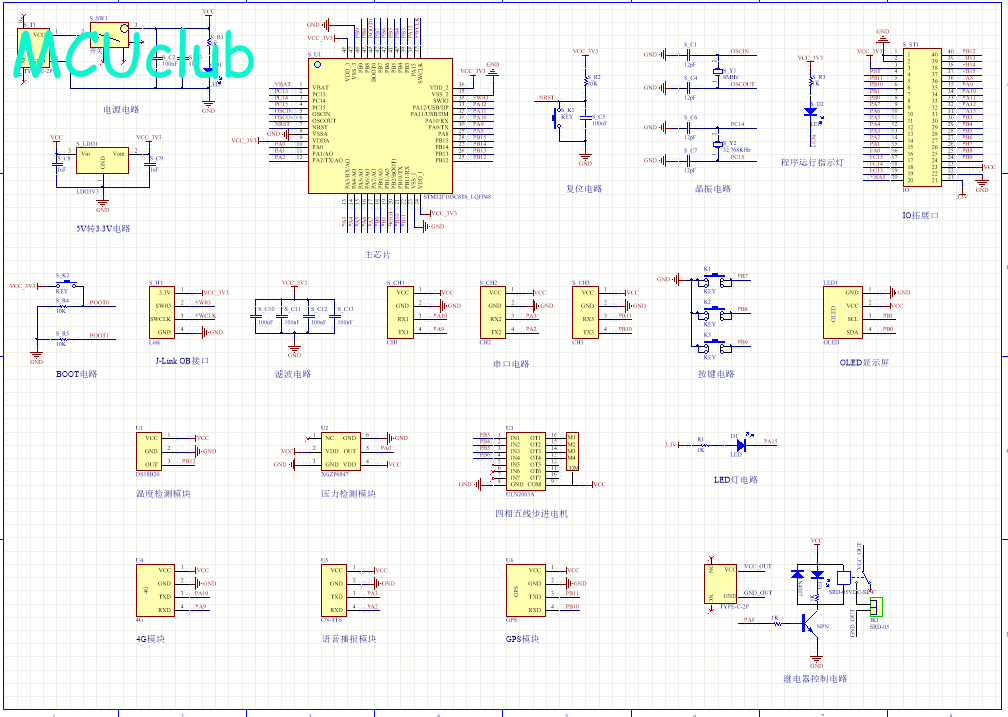Click the XGZP6847 pressure sensor U2

(341, 451)
